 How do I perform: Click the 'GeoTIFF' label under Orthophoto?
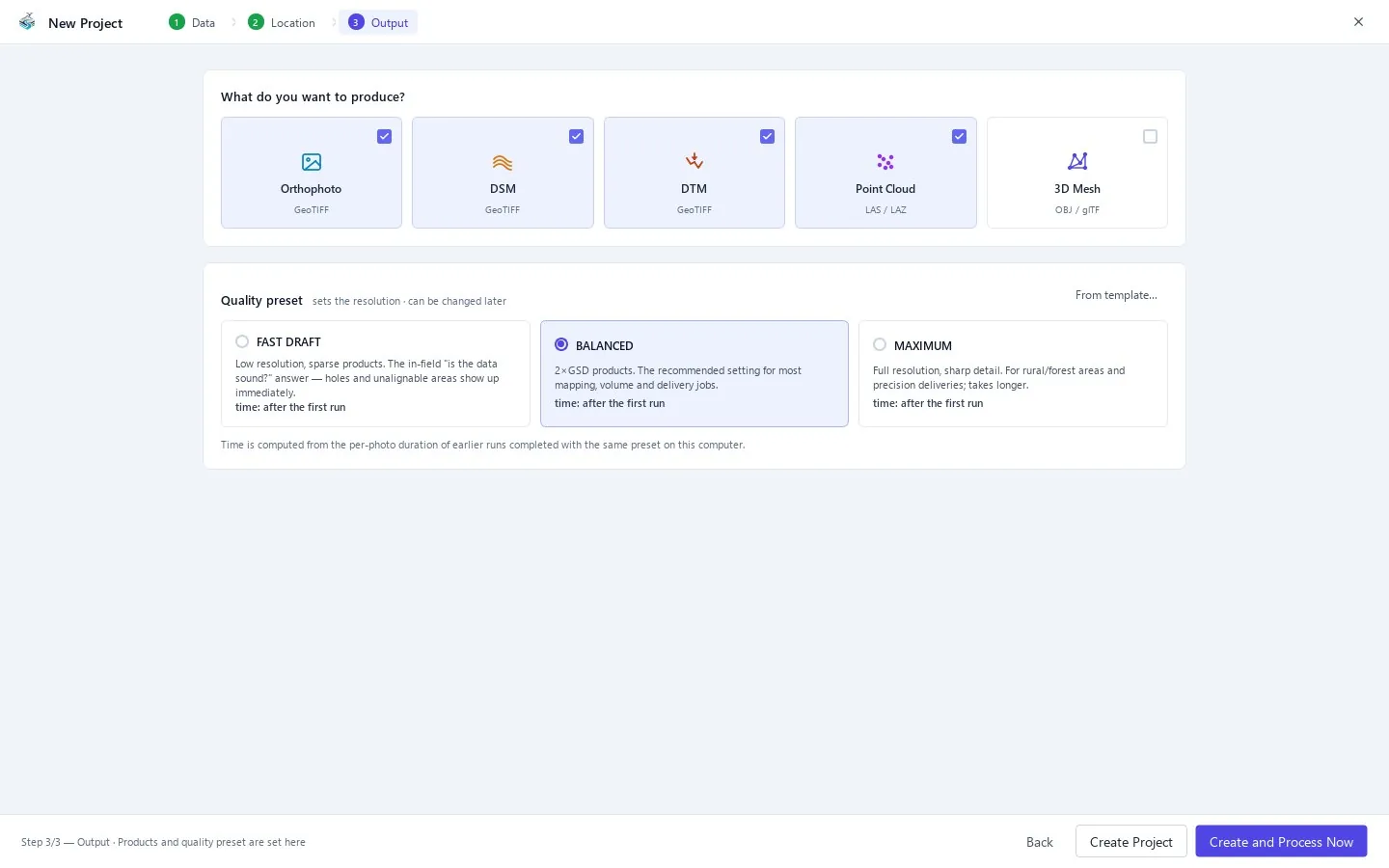click(311, 209)
